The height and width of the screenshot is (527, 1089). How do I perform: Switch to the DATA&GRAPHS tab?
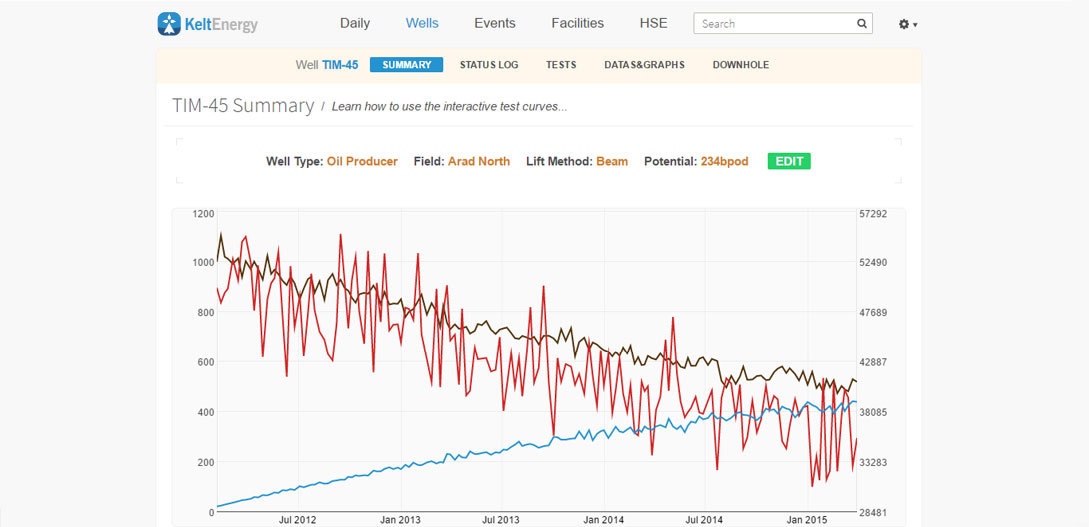[645, 65]
